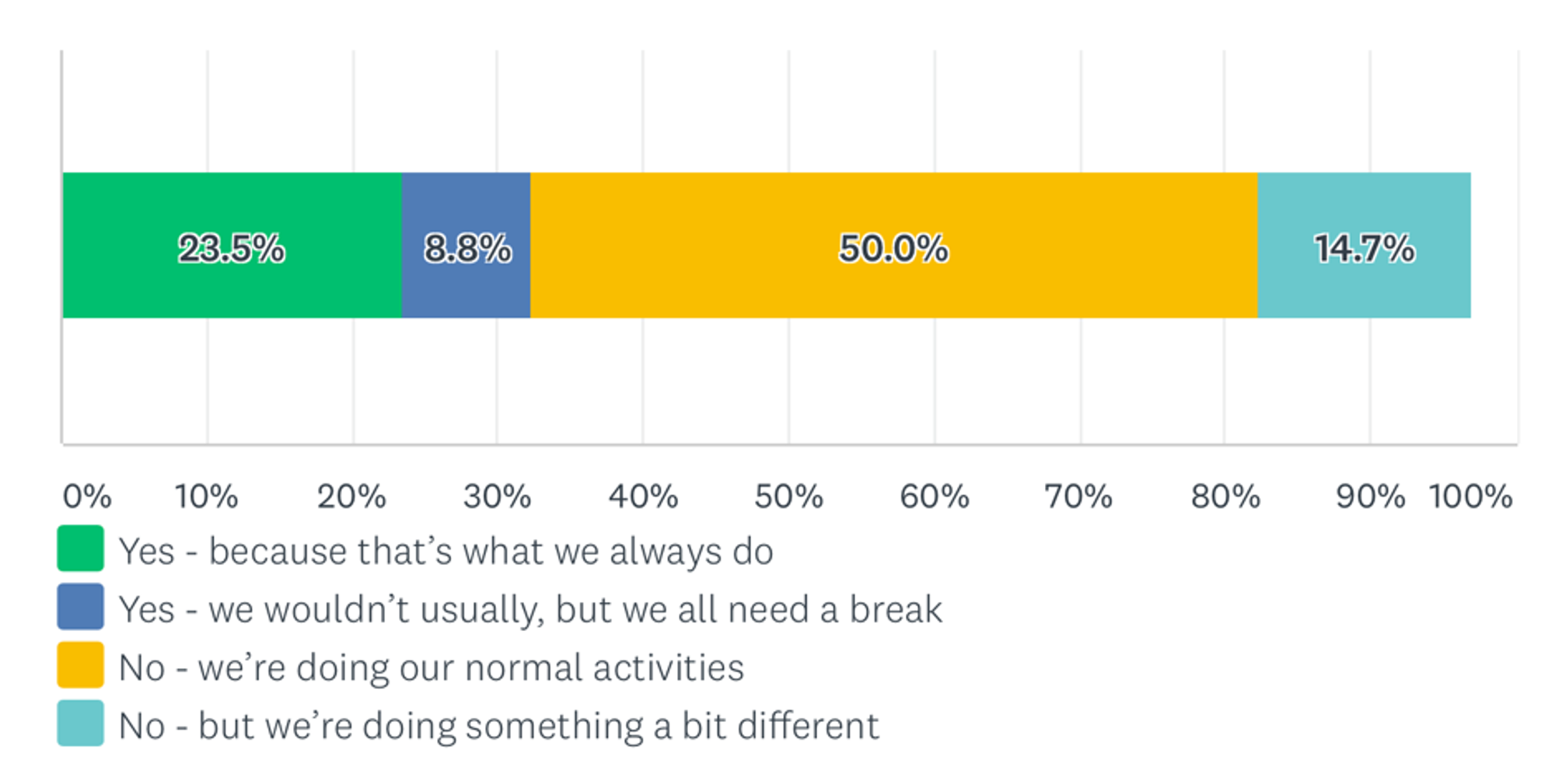This screenshot has width=1555, height=784.
Task: Click legend label 'Yes - because that's what we always do'
Action: (446, 552)
